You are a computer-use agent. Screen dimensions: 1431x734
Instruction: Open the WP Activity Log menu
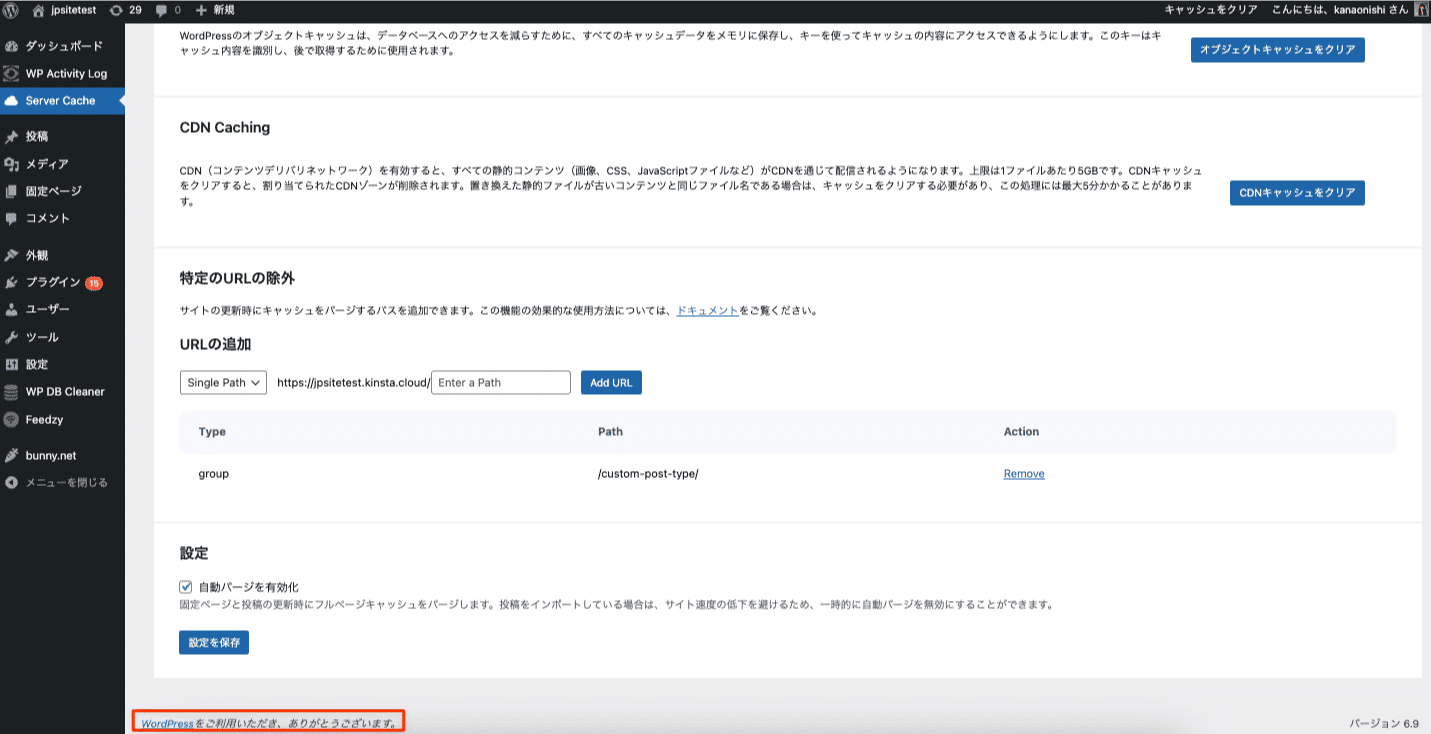pos(62,73)
